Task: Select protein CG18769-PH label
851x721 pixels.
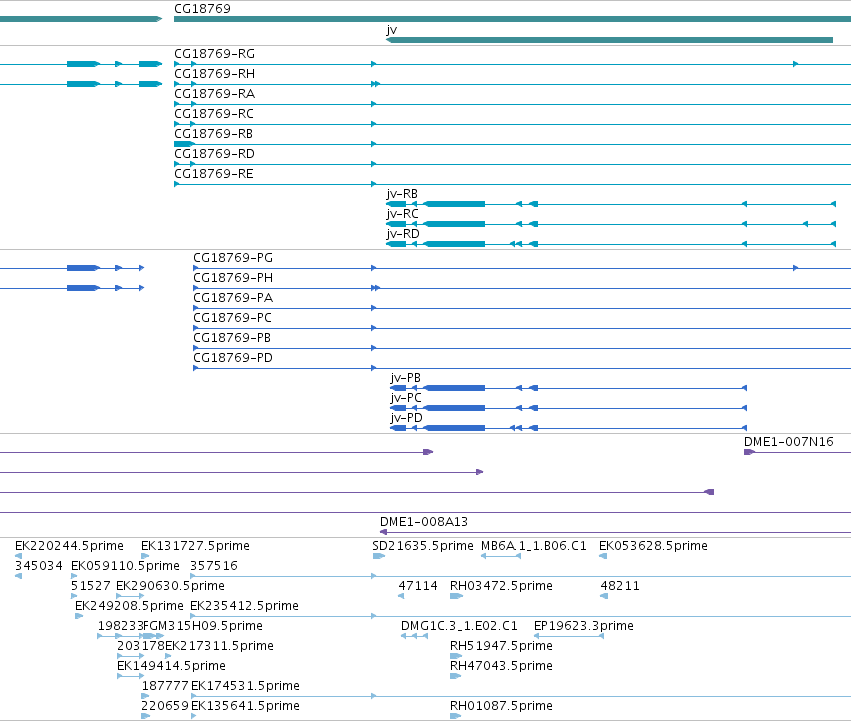Action: (233, 278)
